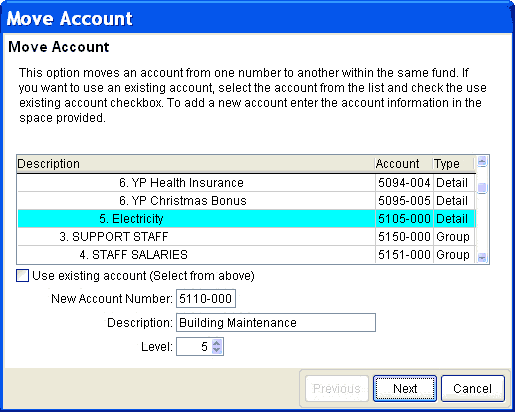Focus the New Account Number field
Viewport: 515px width, 412px height.
pyautogui.click(x=206, y=298)
